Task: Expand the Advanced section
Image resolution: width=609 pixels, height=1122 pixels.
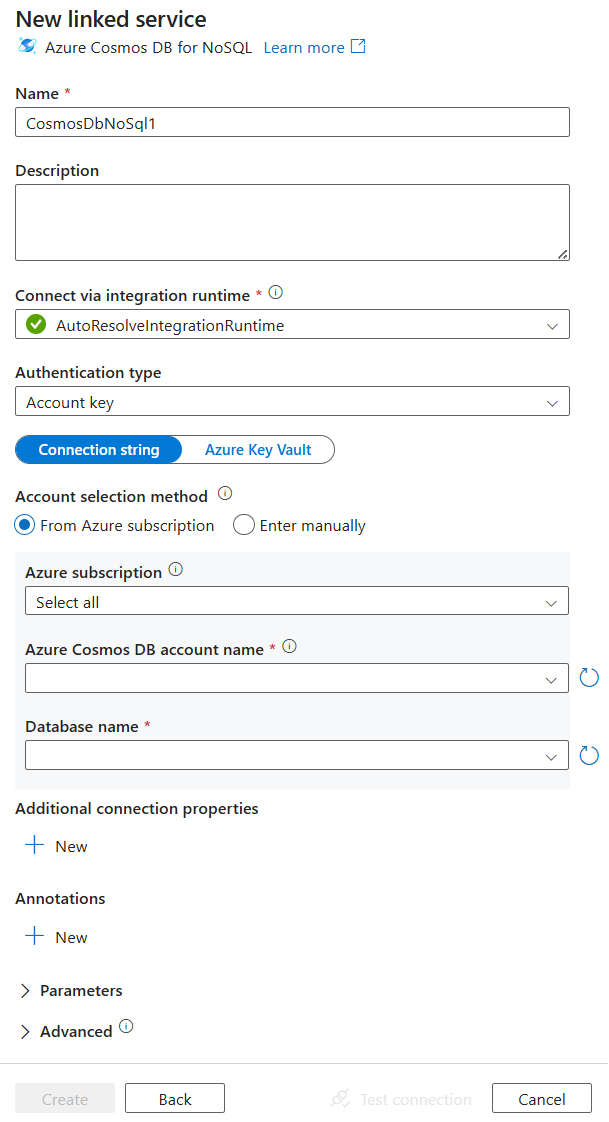Action: click(x=66, y=1030)
